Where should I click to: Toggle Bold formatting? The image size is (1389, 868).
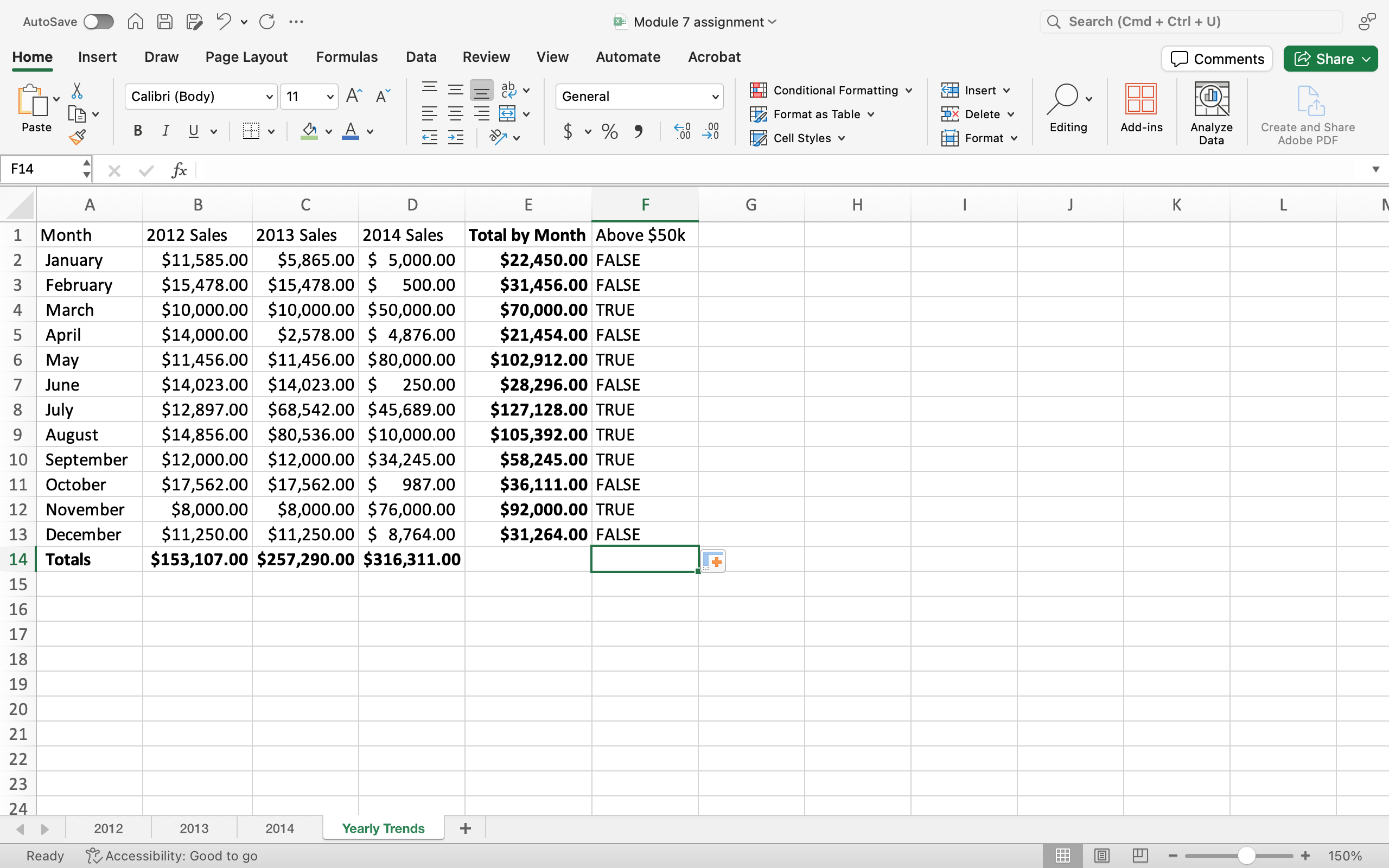pyautogui.click(x=138, y=131)
